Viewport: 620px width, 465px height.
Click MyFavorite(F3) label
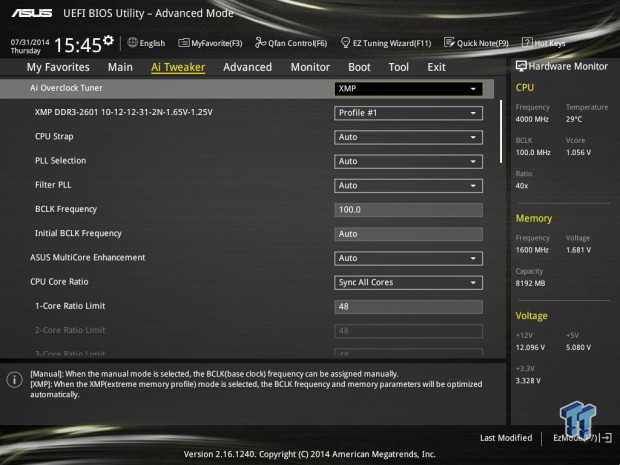(217, 43)
